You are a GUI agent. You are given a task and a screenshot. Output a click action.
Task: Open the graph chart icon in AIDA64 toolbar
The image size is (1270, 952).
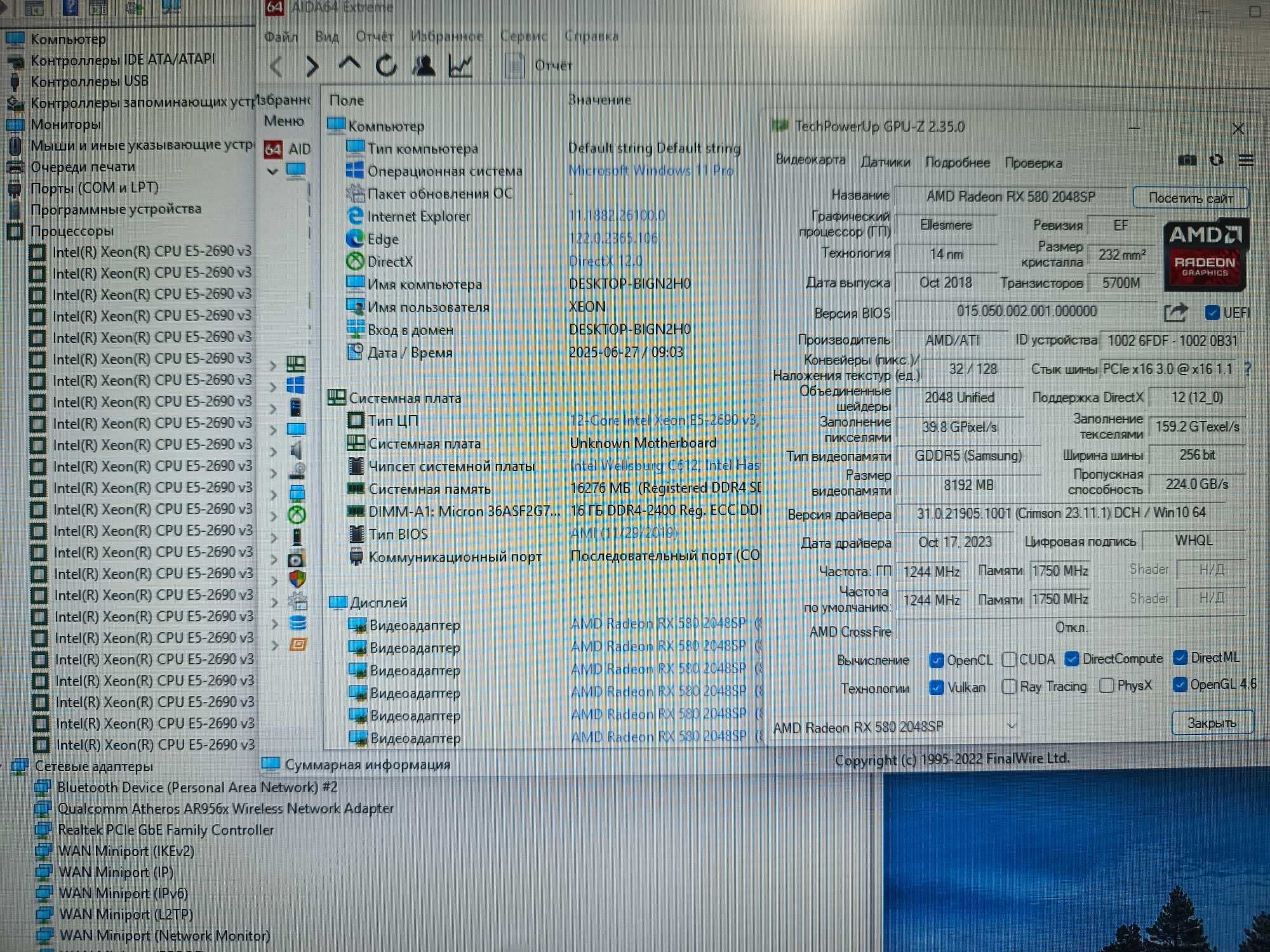point(460,65)
